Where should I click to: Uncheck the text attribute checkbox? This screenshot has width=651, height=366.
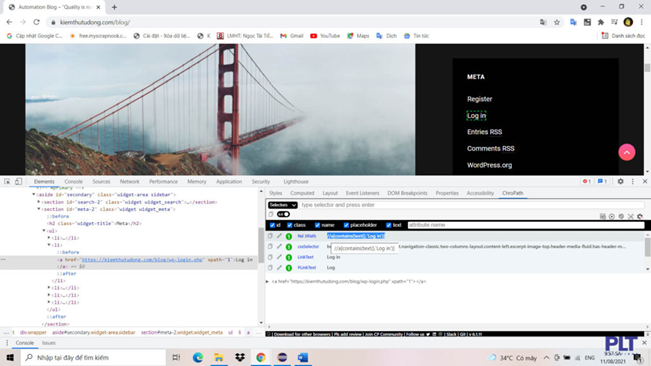(x=389, y=225)
